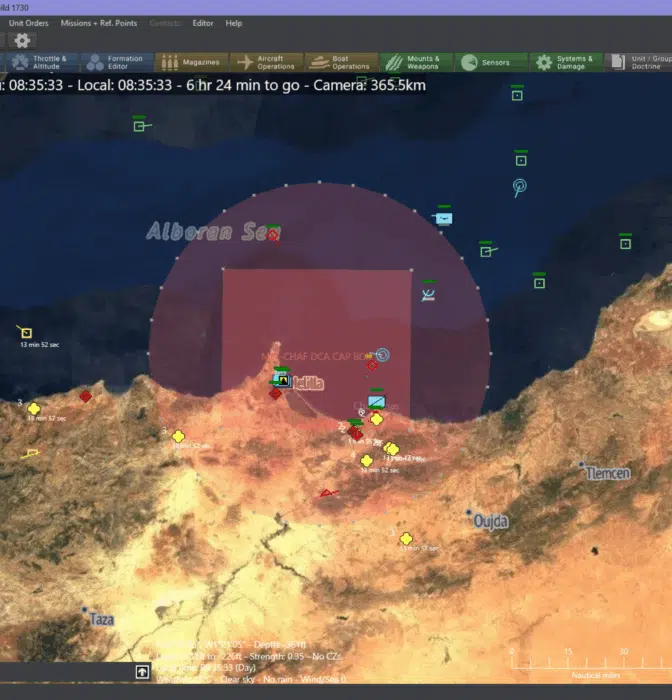Screen dimensions: 672x700
Task: Expand the bottom panel with up-arrow button
Action: pos(143,672)
